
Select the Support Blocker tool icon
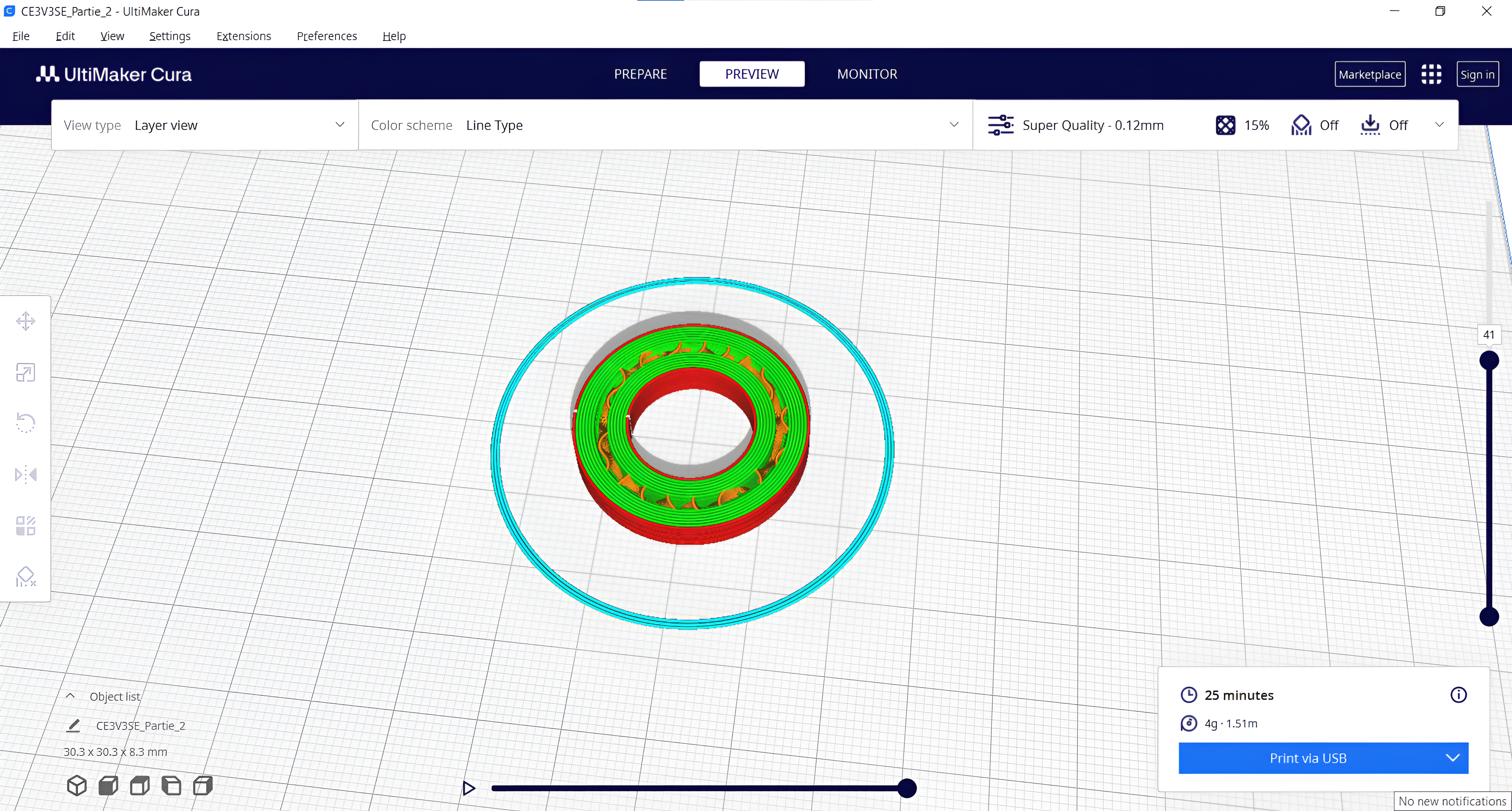tap(25, 577)
